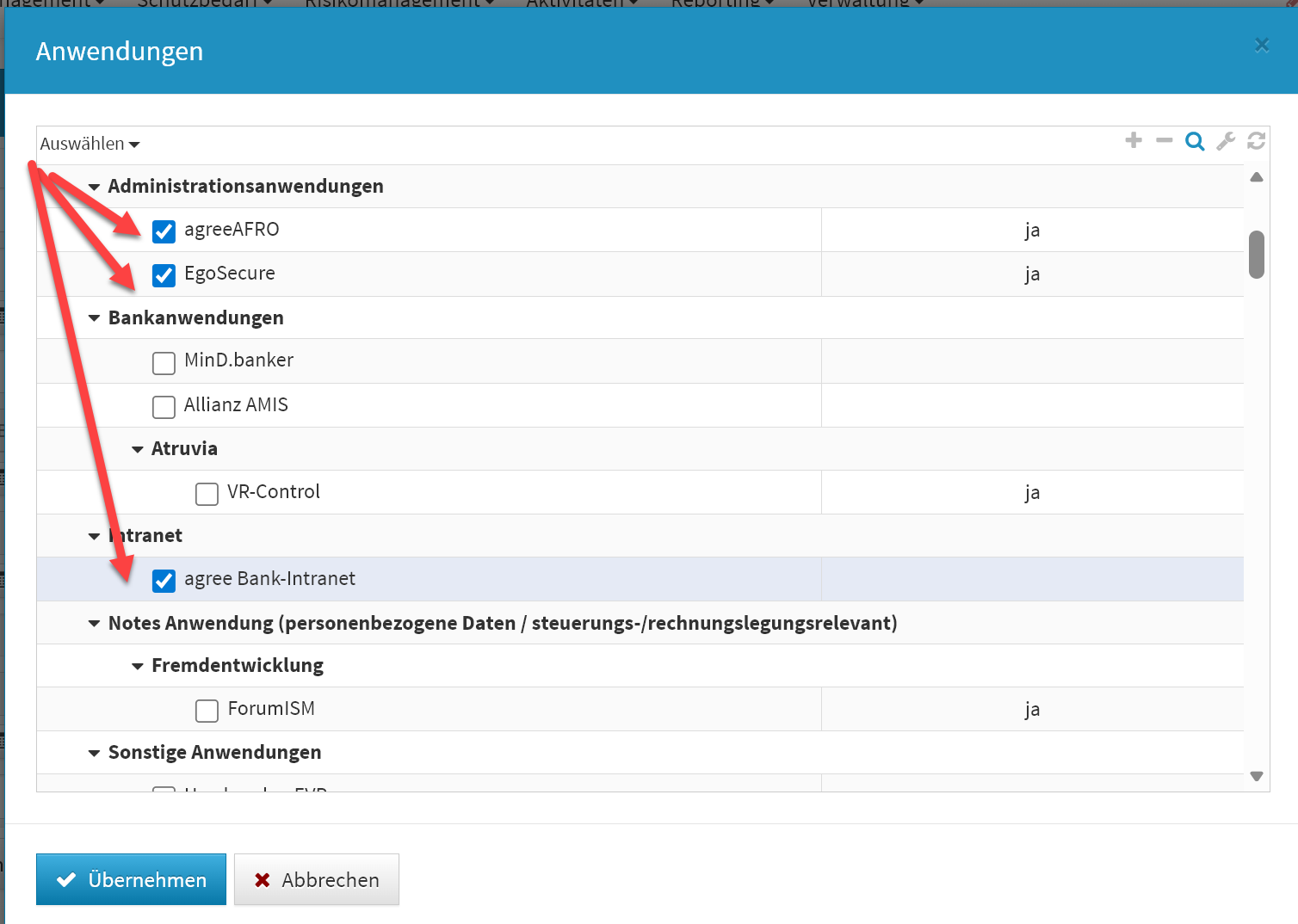Viewport: 1298px width, 924px height.
Task: Close the Anwendungen dialog with X
Action: (x=1262, y=46)
